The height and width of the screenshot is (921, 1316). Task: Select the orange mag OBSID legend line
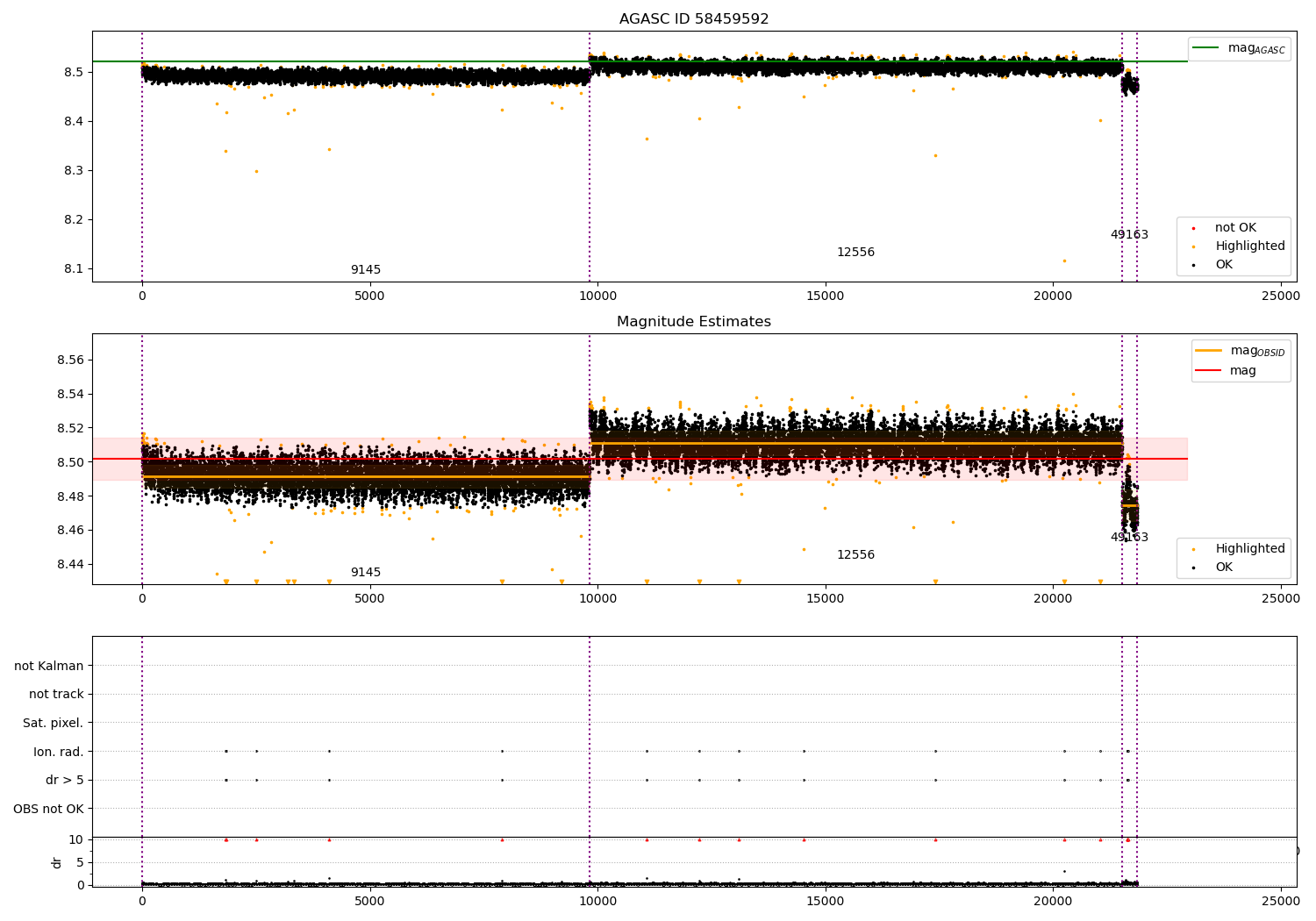[1239, 351]
